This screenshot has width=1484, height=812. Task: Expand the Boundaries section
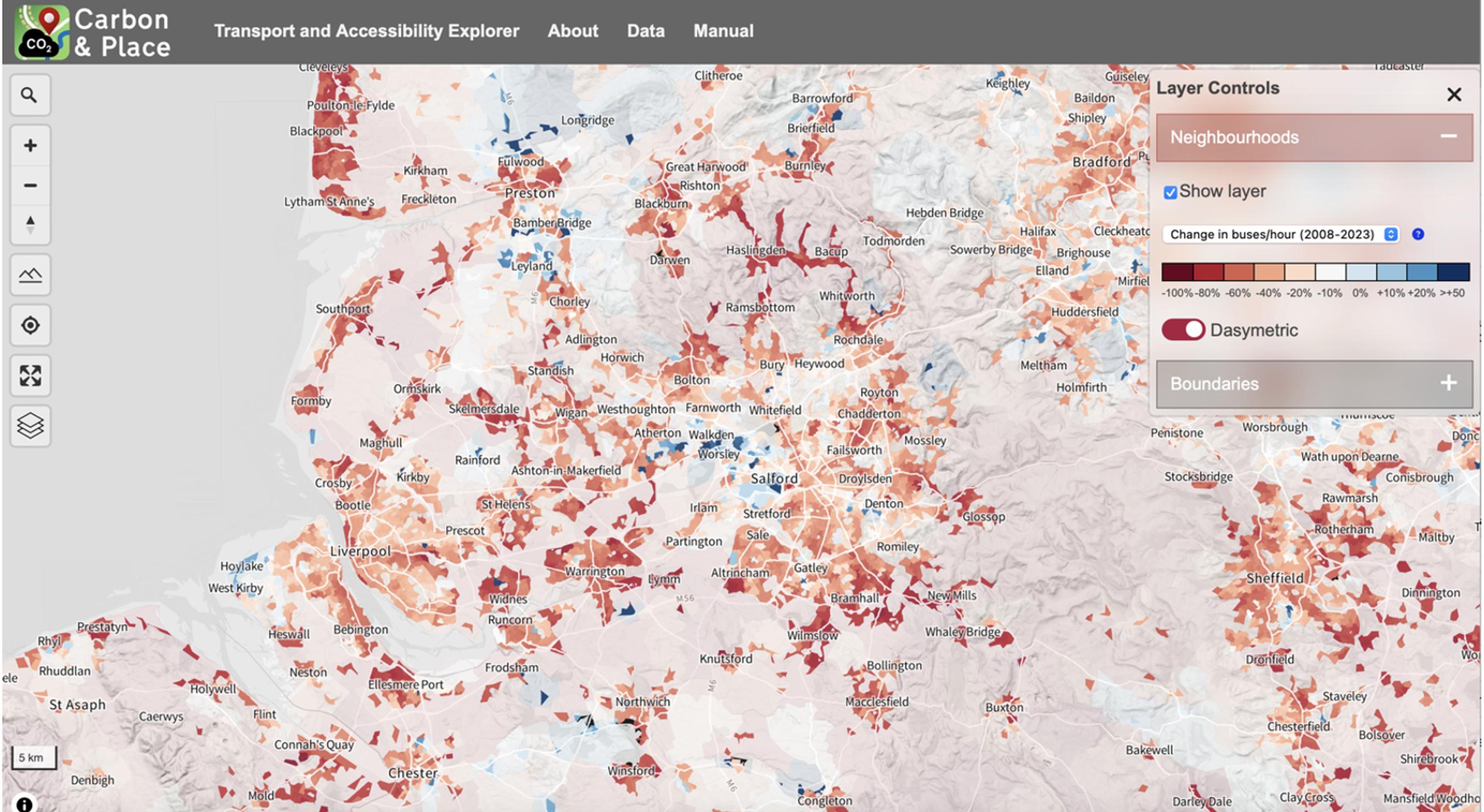[1314, 384]
